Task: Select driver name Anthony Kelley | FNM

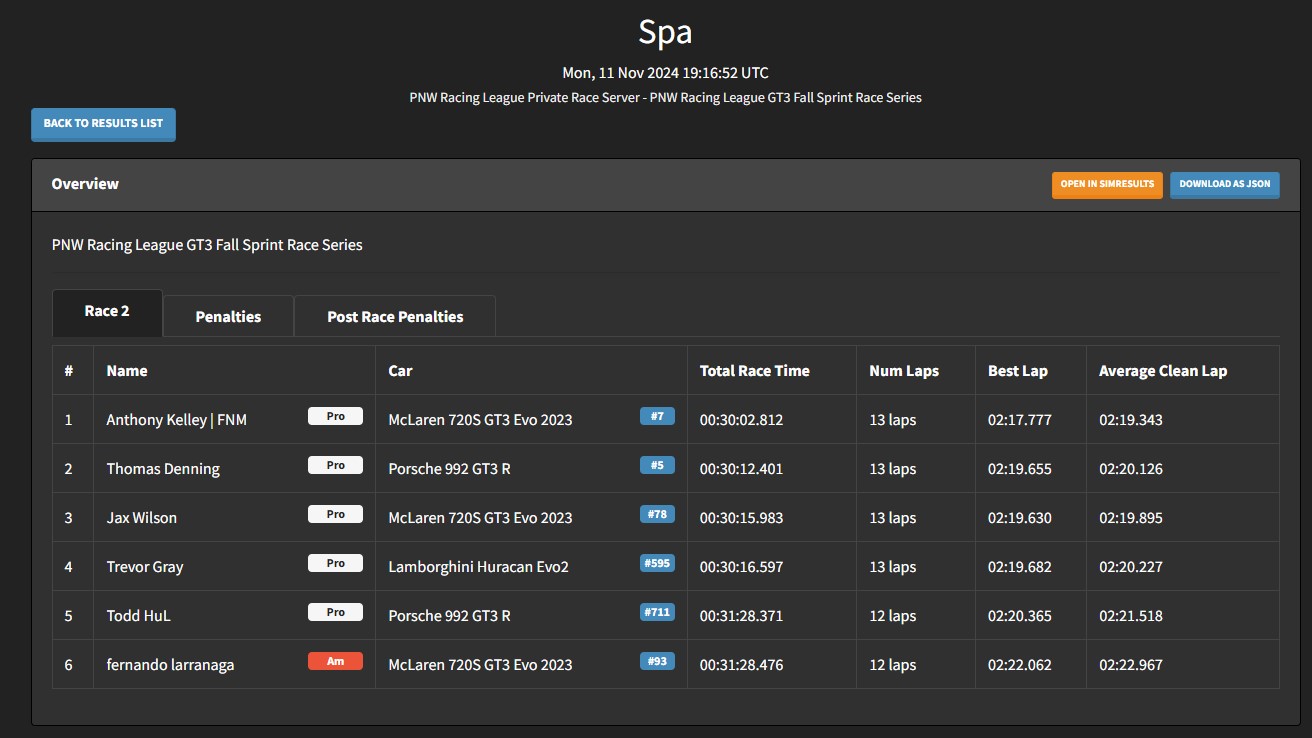Action: click(x=176, y=420)
